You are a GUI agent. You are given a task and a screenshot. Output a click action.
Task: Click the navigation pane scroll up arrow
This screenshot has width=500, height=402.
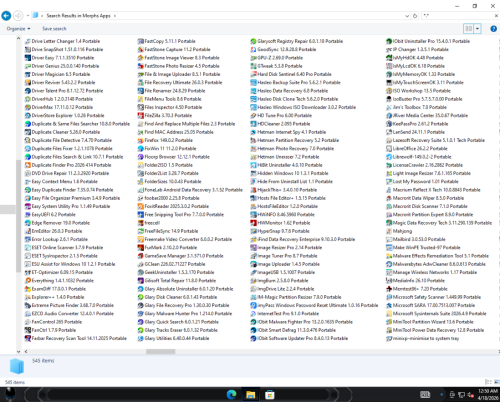18,39
